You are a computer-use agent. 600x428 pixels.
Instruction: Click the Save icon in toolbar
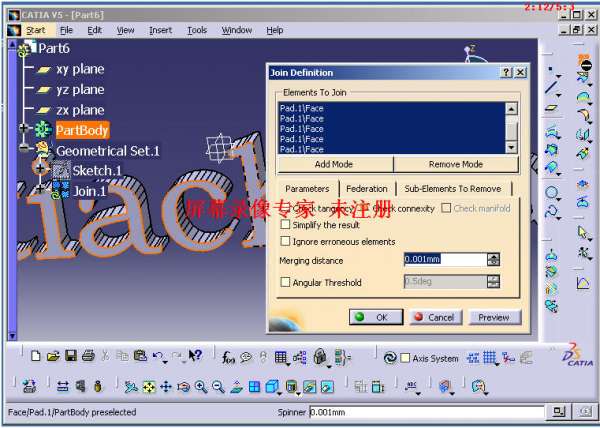[71, 356]
